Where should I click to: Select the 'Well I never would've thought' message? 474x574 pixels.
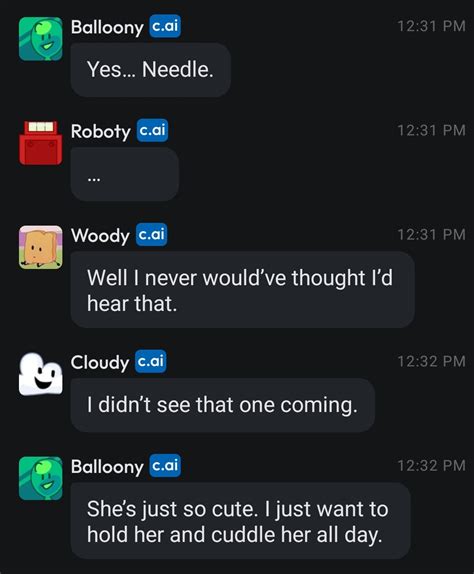[x=243, y=290]
